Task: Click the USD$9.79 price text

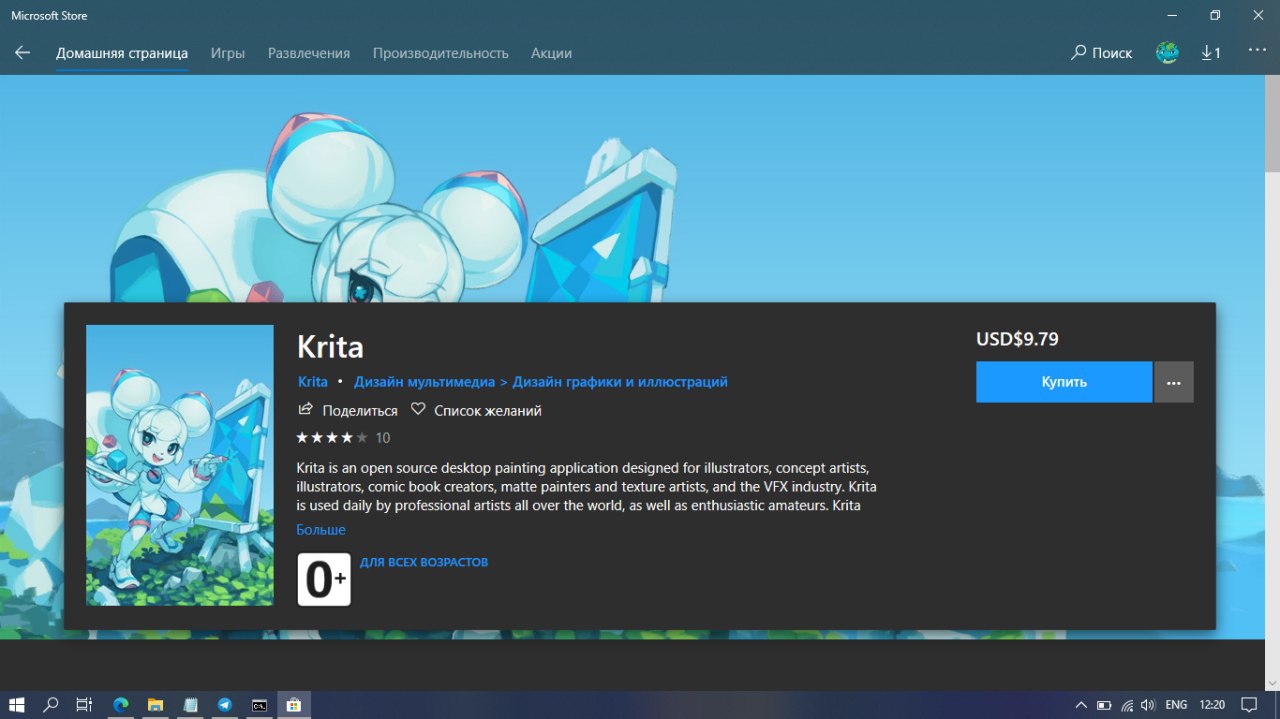Action: coord(1017,339)
